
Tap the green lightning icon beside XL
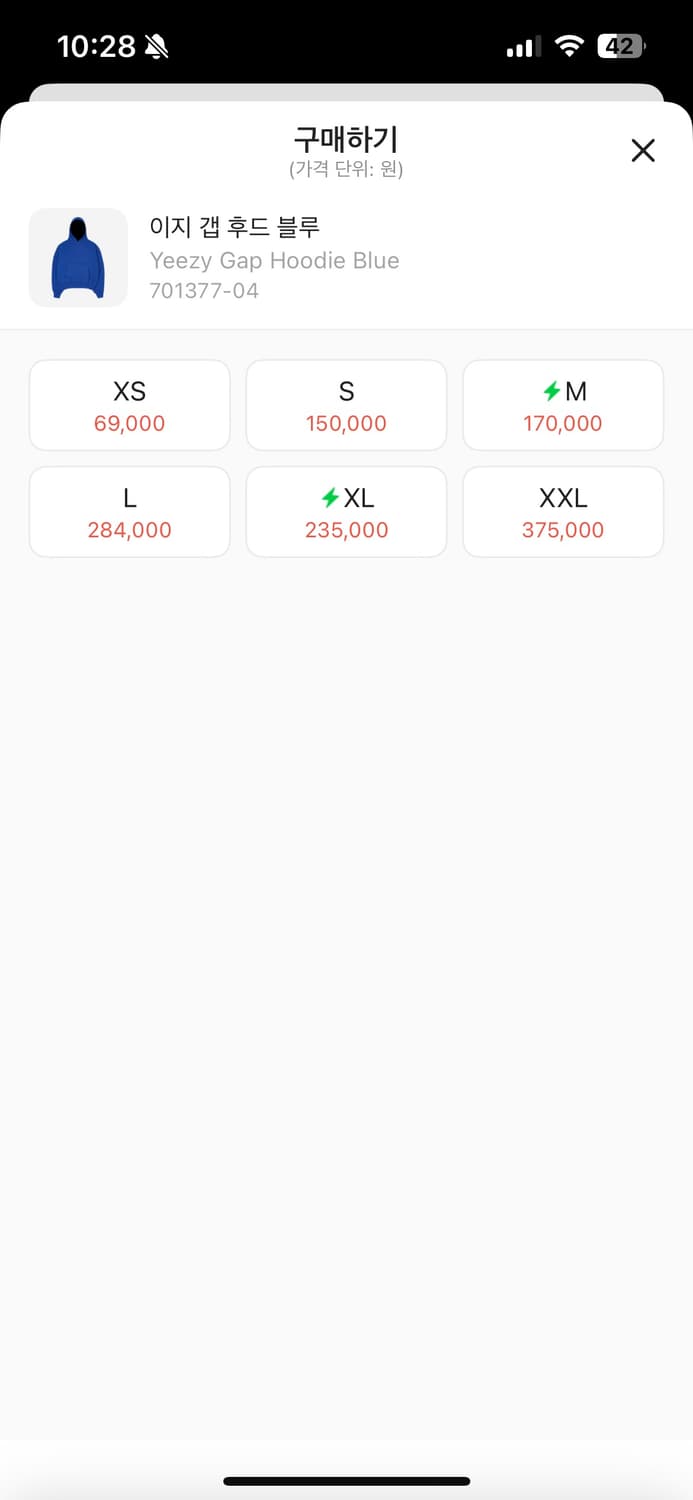coord(330,498)
